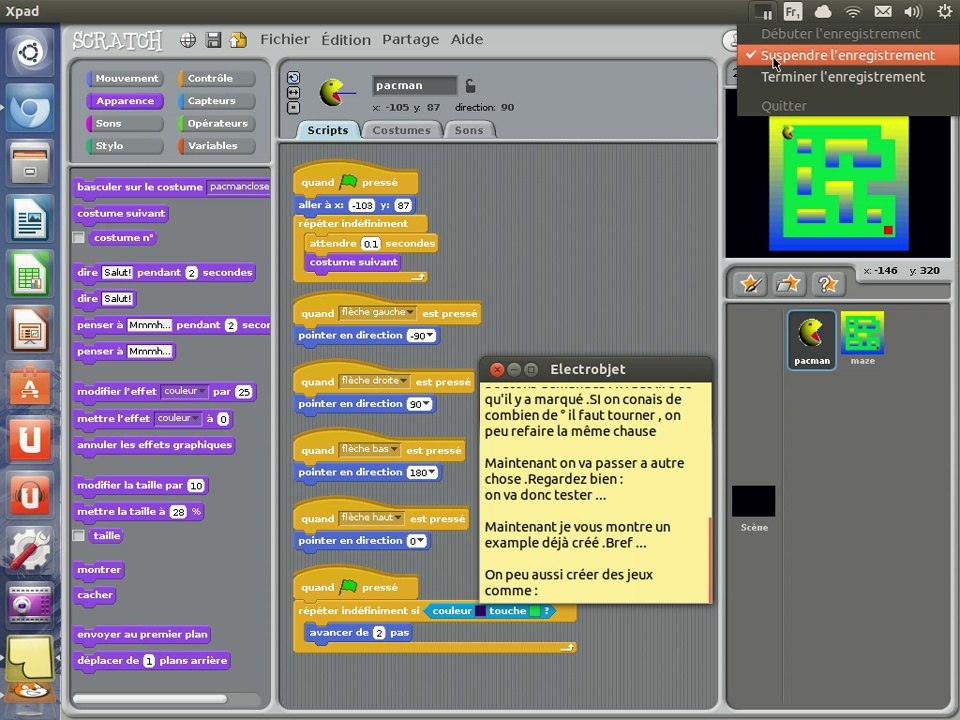Open LibreOffice Calc from the launcher
The image size is (960, 720).
pyautogui.click(x=29, y=273)
